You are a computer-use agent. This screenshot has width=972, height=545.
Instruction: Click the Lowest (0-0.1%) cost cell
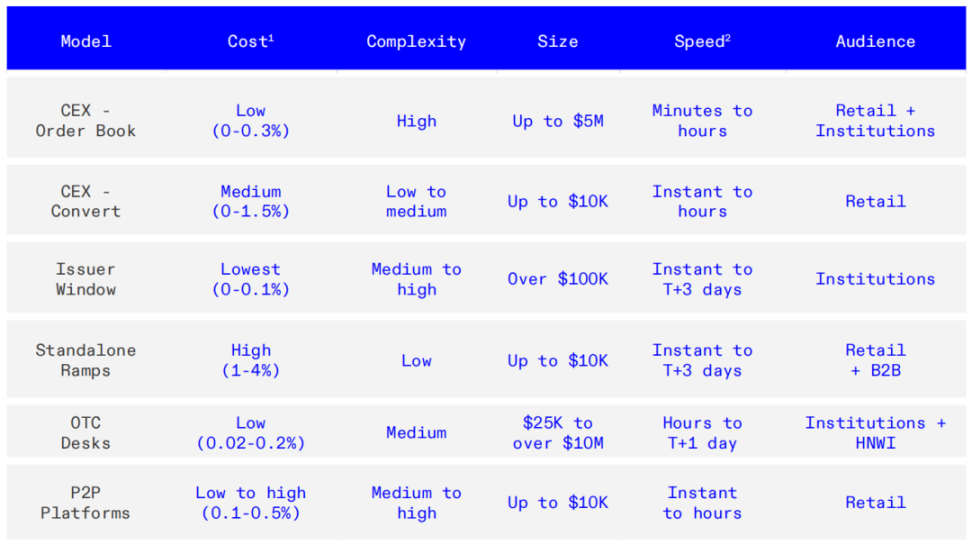pos(250,279)
